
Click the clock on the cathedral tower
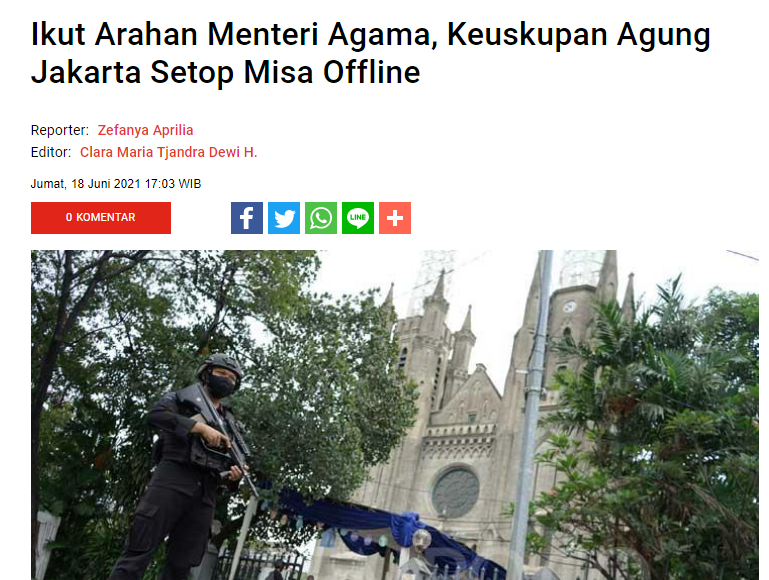(x=569, y=306)
